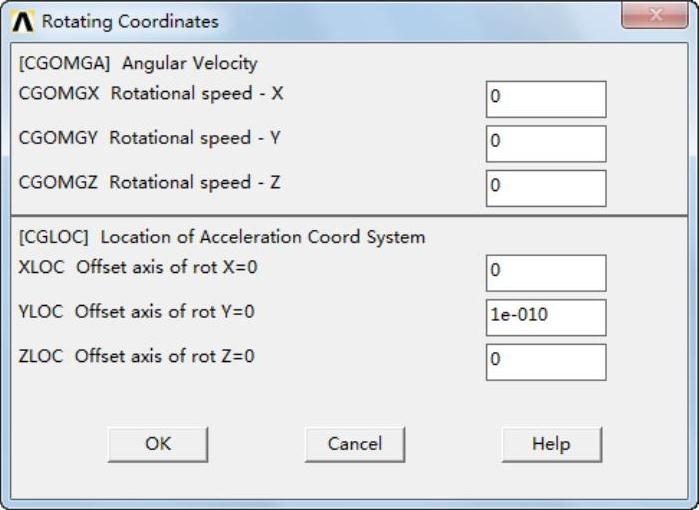Screen dimensions: 699x510
Task: Click the [CGOMGA] Angular Velocity heading
Action: [x=138, y=64]
